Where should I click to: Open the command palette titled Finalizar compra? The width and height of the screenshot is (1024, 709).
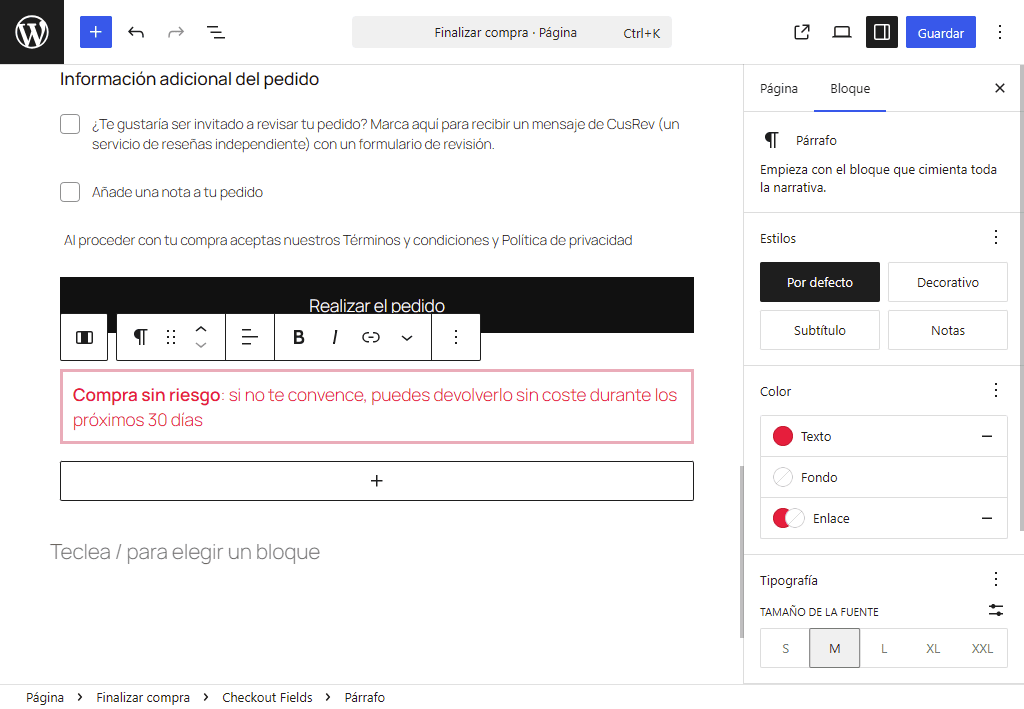click(511, 33)
